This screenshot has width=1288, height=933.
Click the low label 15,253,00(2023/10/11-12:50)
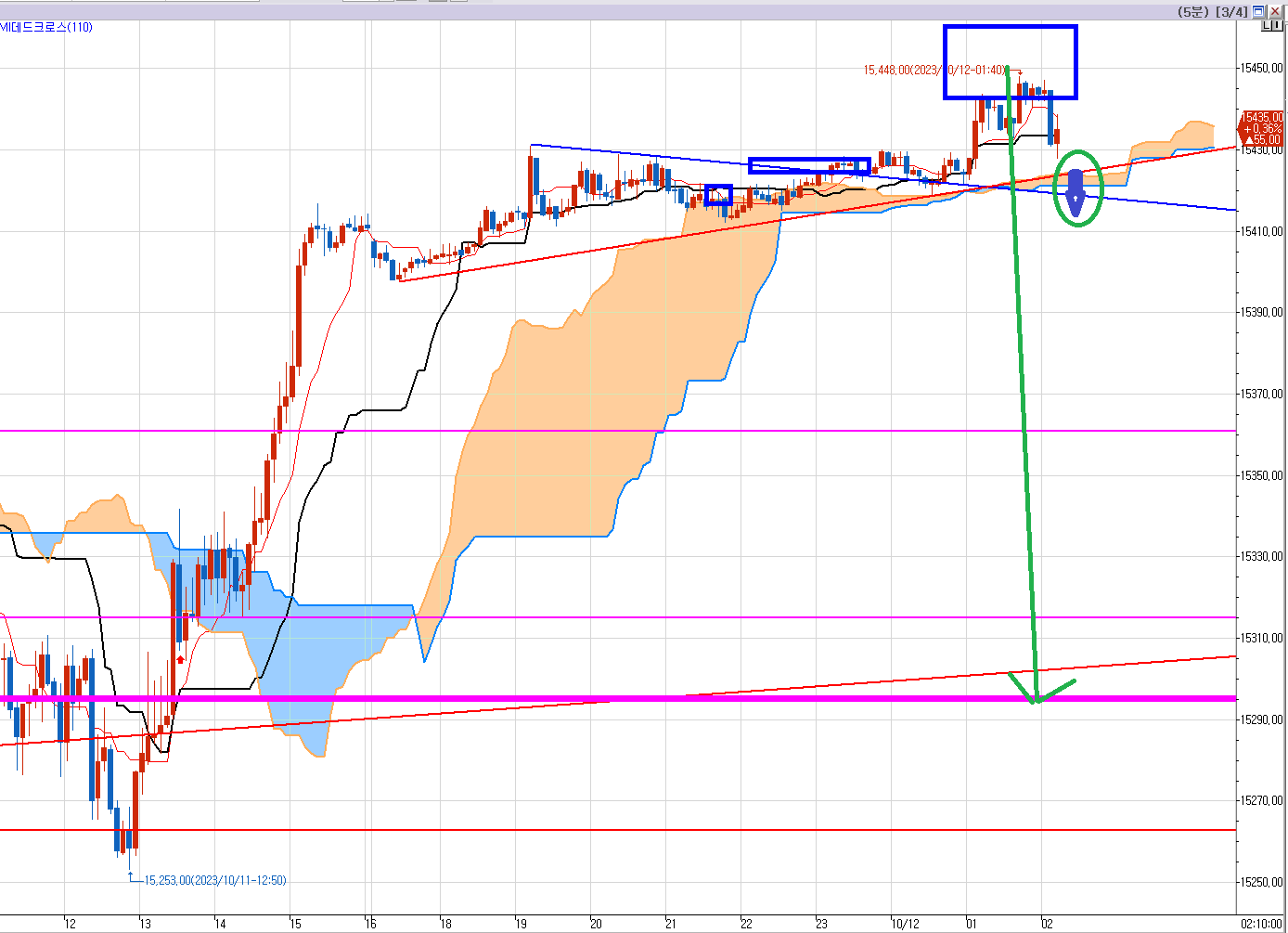click(x=215, y=880)
